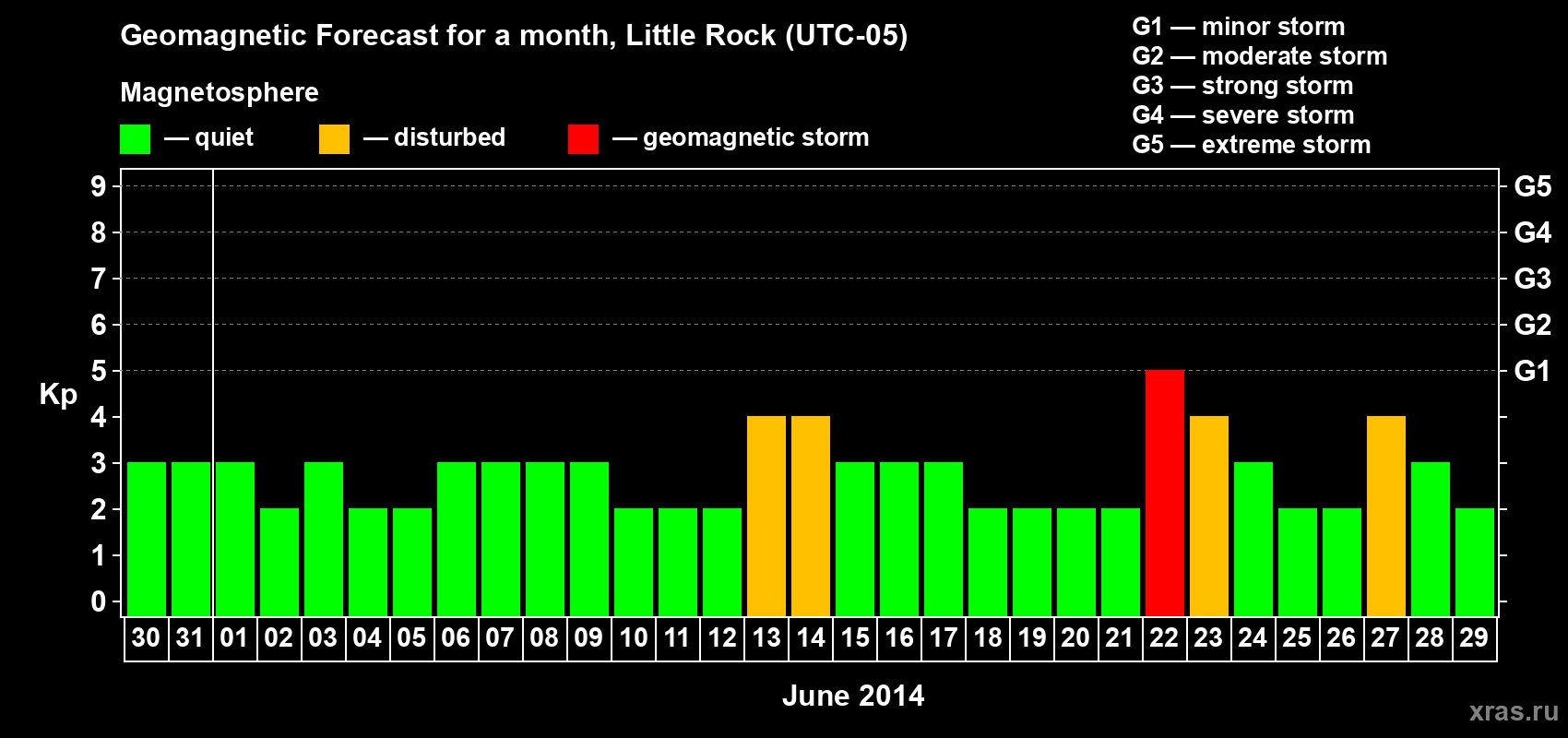Click date label 15 on the axis
Screen dimensions: 1568x738
click(855, 638)
